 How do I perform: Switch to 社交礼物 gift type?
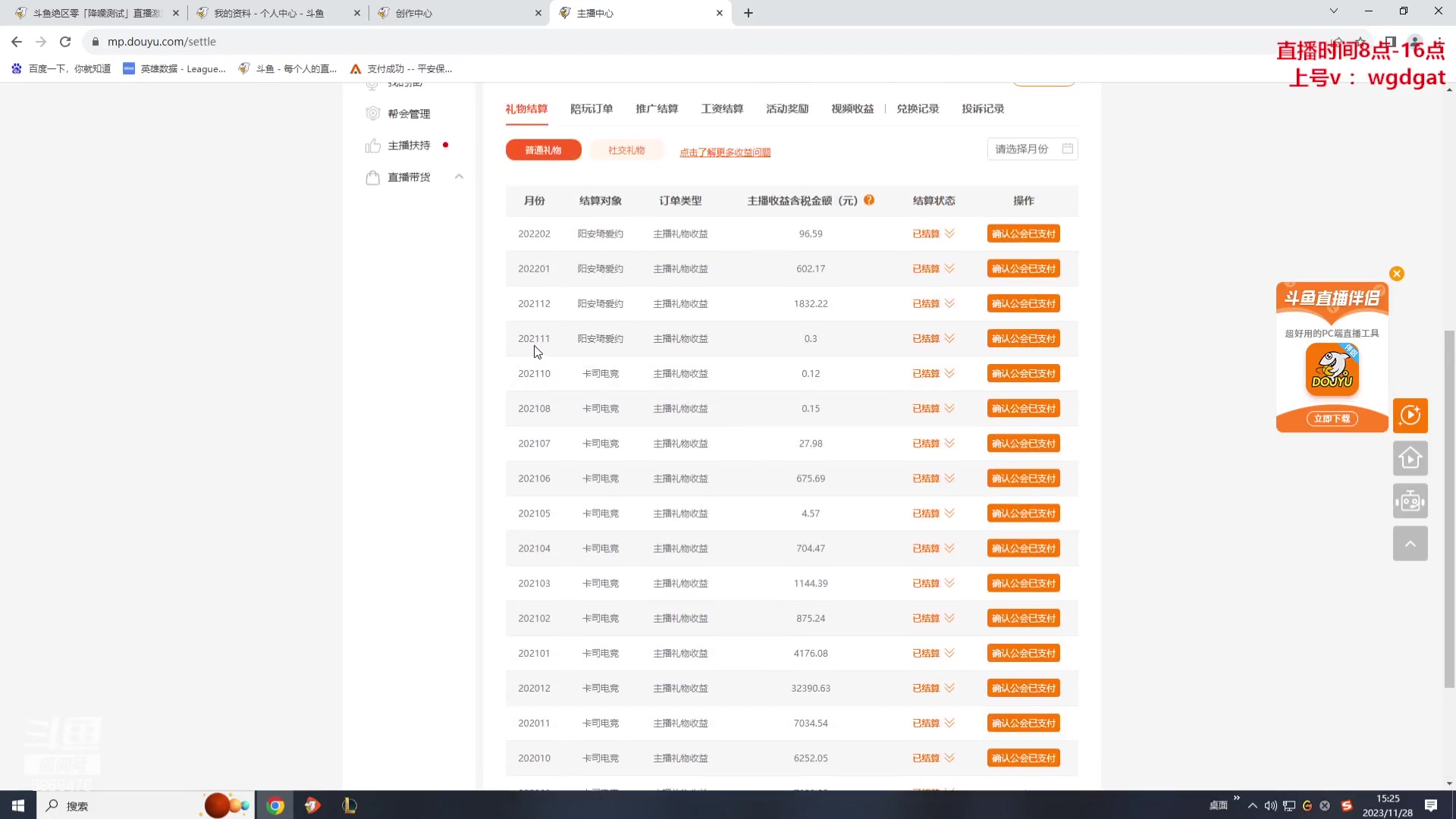click(x=626, y=150)
